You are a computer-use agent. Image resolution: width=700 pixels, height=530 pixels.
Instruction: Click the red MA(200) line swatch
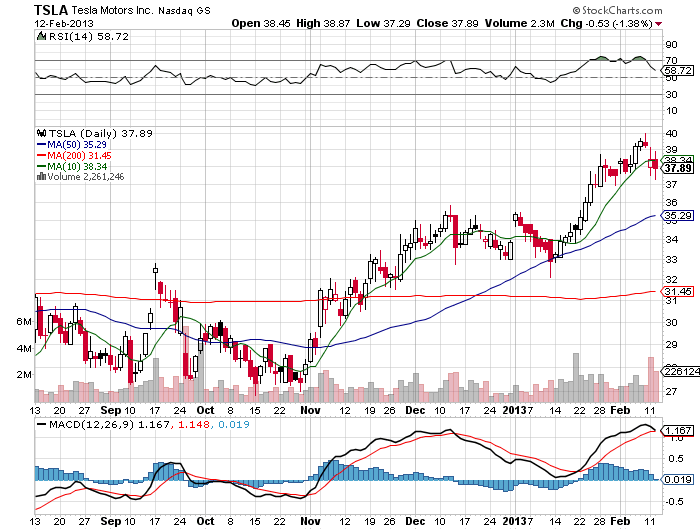(42, 155)
